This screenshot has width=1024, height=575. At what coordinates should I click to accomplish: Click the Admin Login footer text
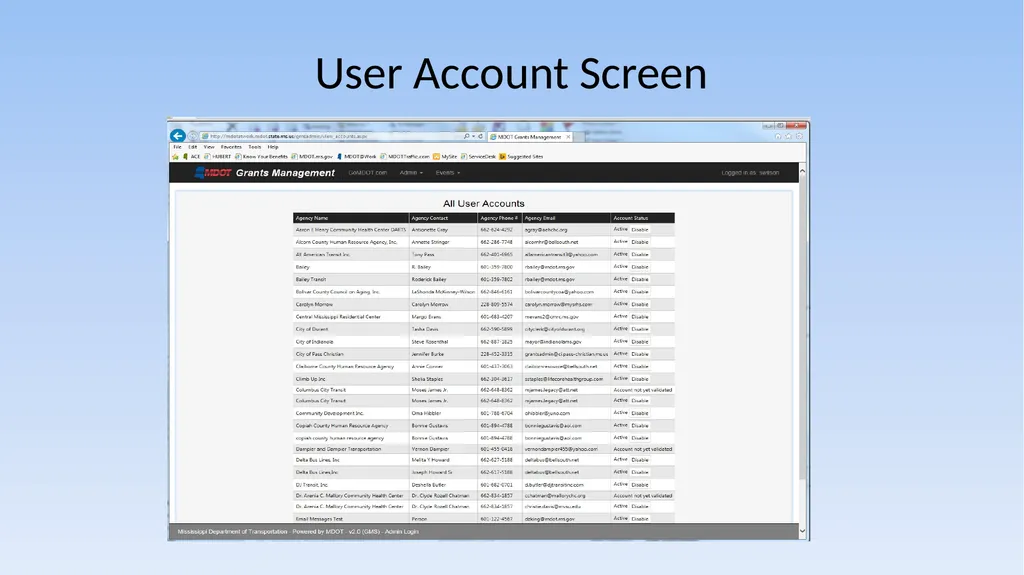point(402,532)
